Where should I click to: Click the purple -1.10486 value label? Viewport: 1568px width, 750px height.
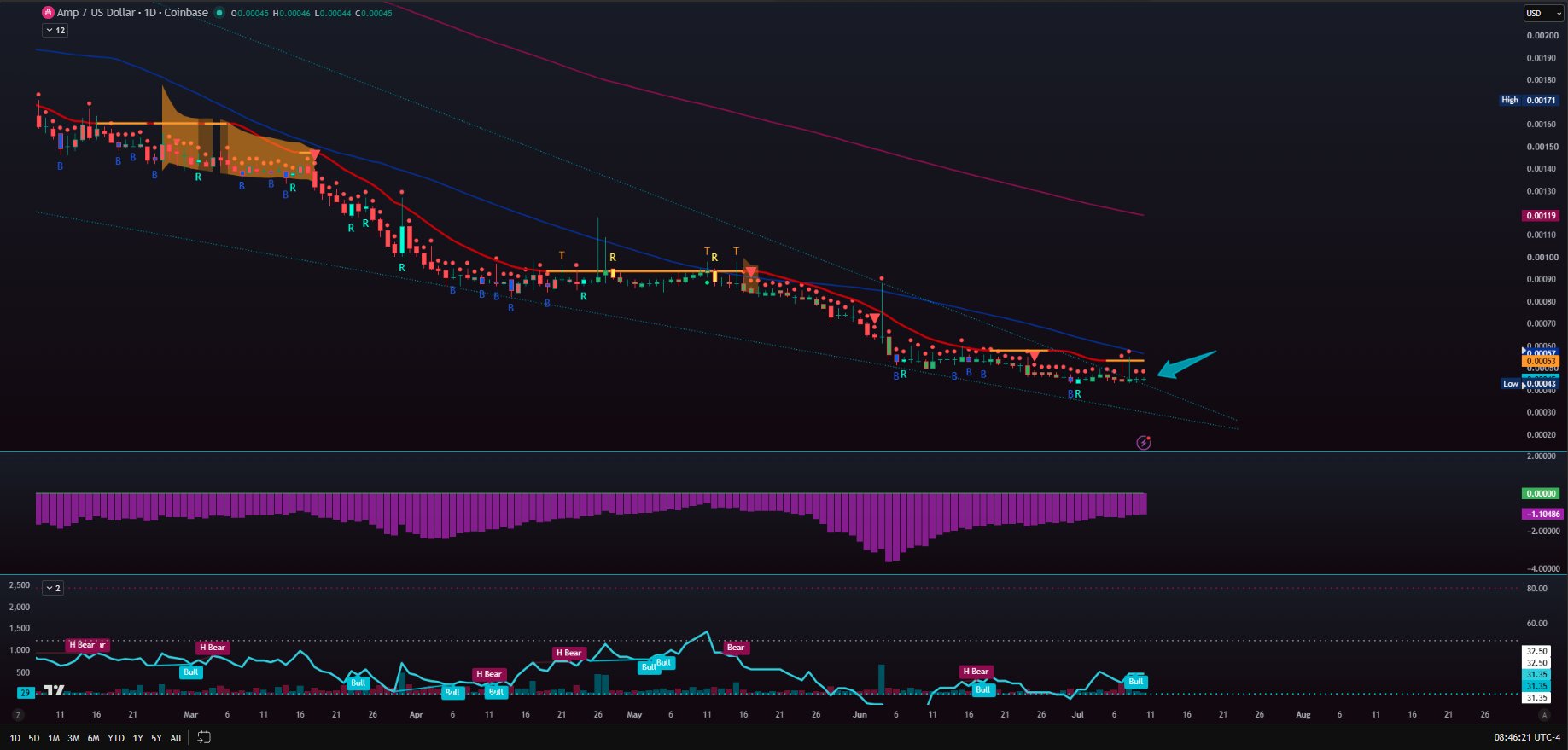point(1543,514)
